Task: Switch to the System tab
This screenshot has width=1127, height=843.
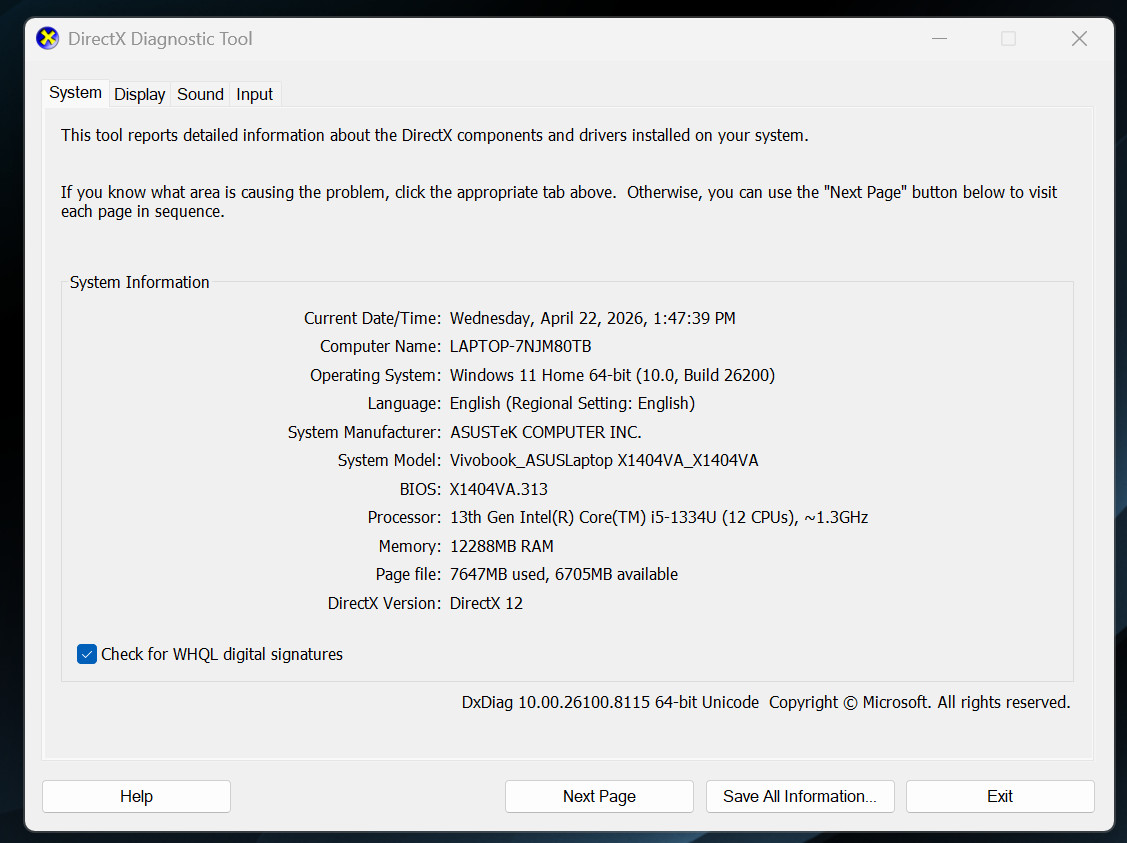Action: pos(75,93)
